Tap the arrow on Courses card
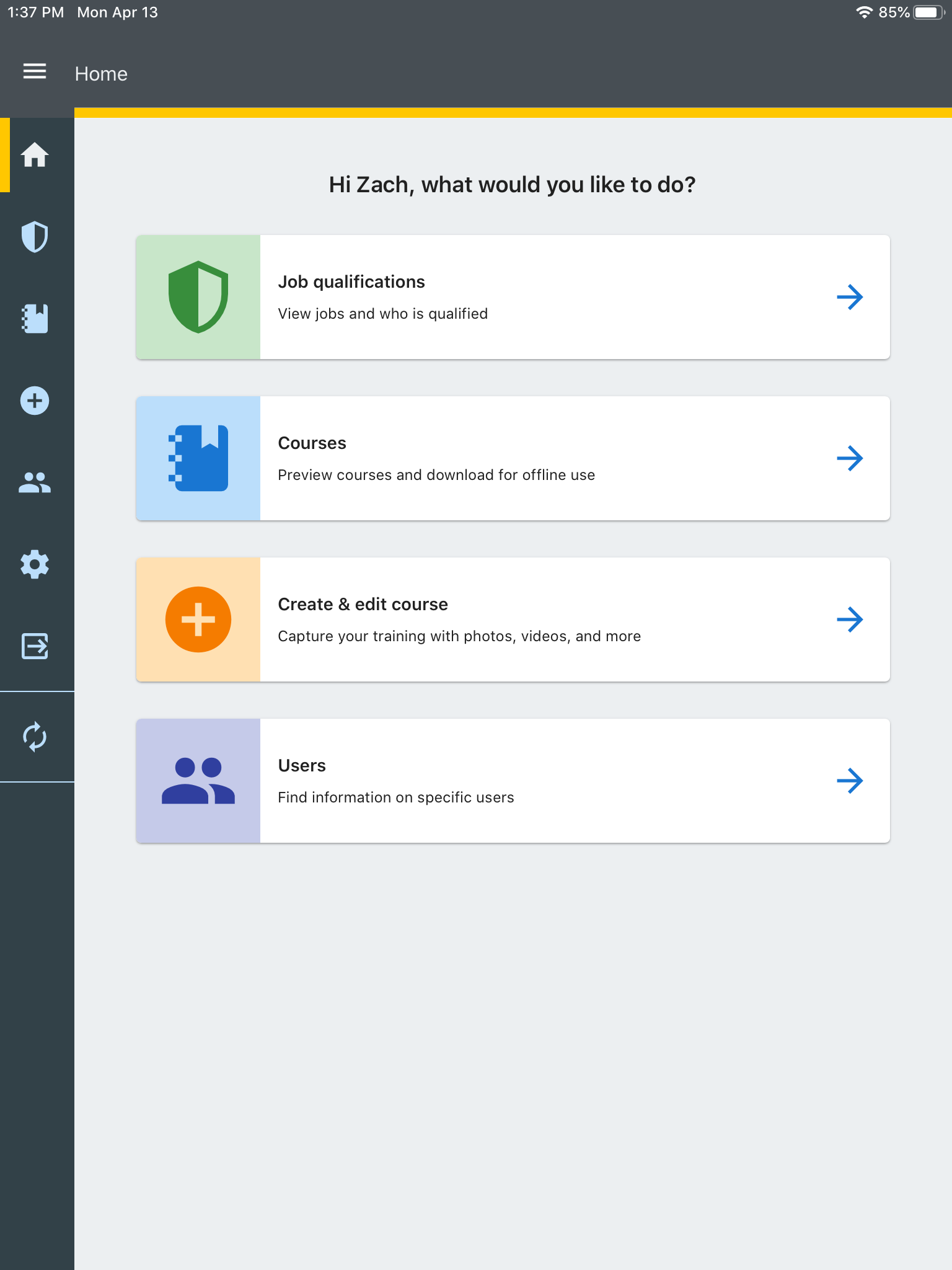 tap(850, 458)
